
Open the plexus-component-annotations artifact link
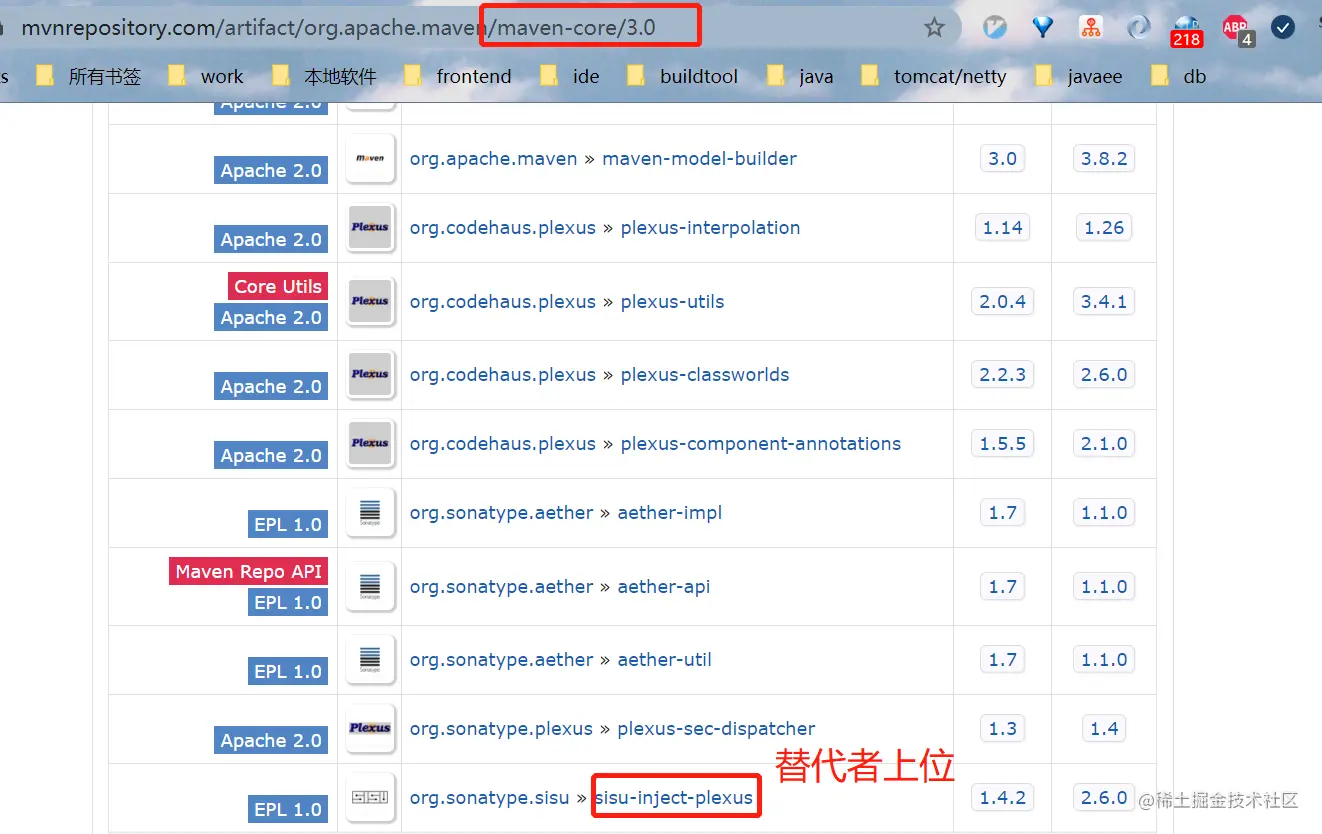coord(761,443)
